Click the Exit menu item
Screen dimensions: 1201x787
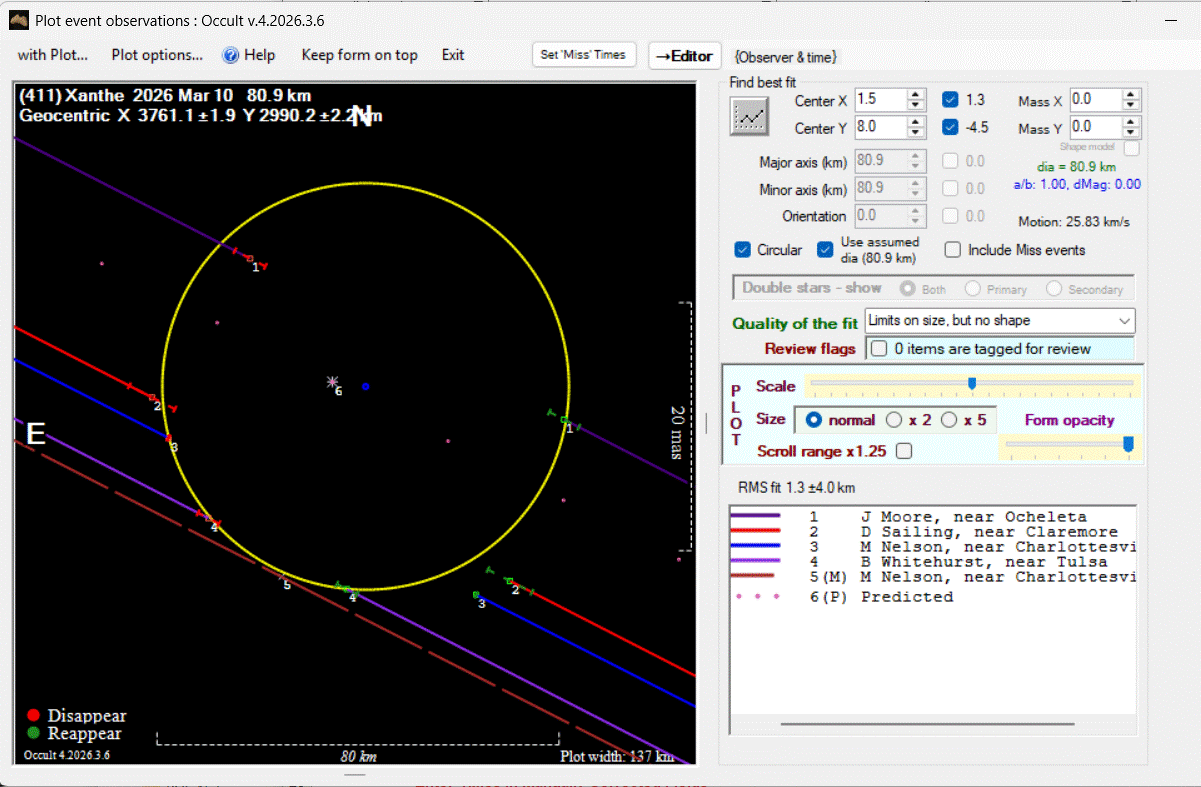pos(453,55)
